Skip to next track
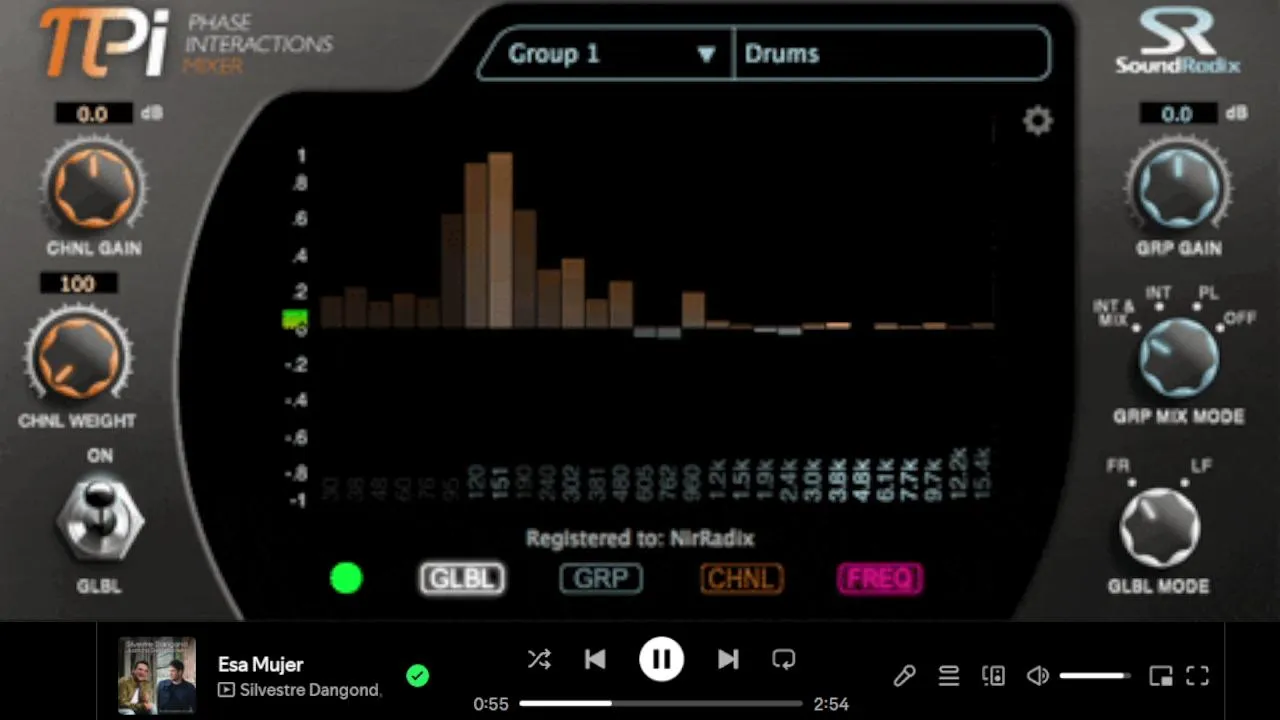1280x720 pixels. 728,659
